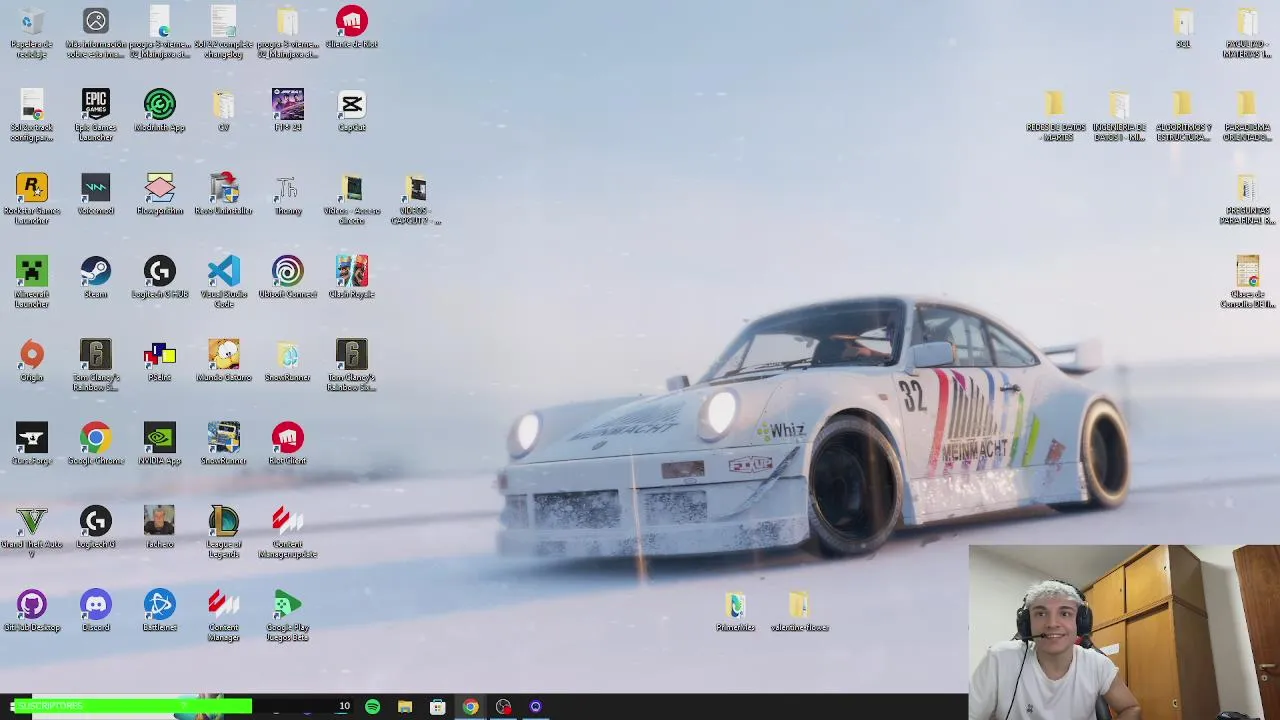Image resolution: width=1280 pixels, height=720 pixels.
Task: Select PREGUNTAS PARA FINAL folder
Action: (x=1247, y=199)
